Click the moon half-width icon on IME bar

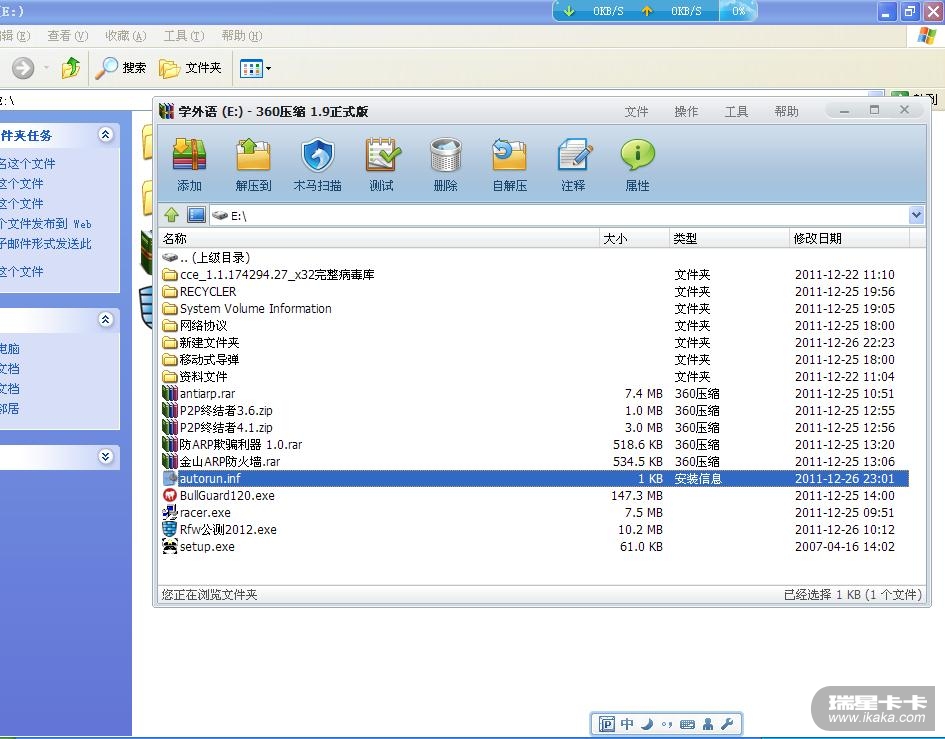coord(647,724)
